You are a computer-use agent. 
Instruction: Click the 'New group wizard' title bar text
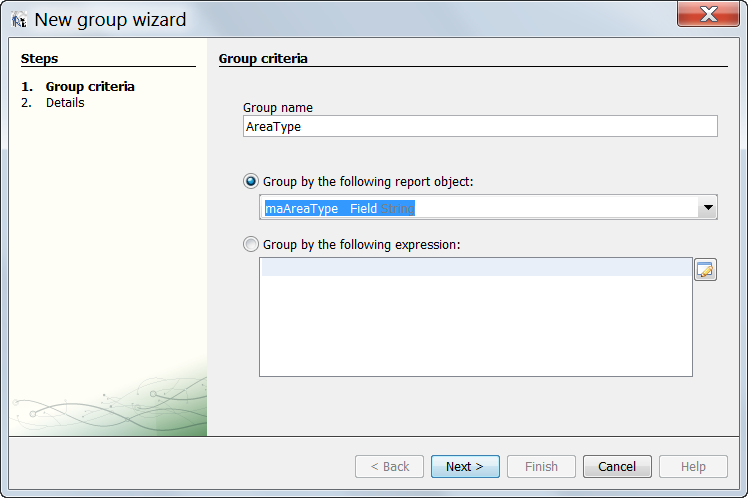point(110,19)
